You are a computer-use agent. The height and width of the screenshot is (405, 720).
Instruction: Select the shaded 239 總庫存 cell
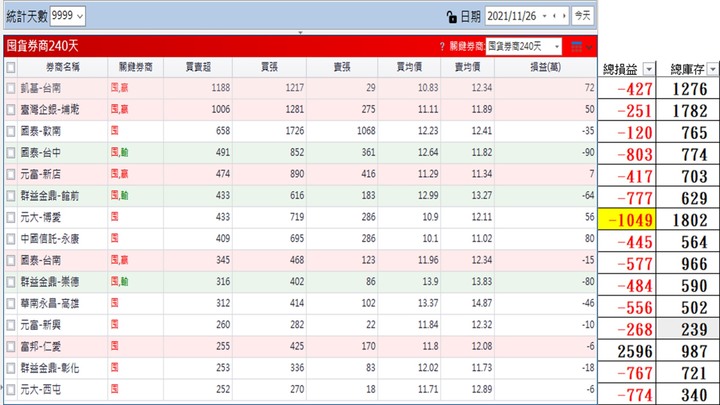coord(687,329)
